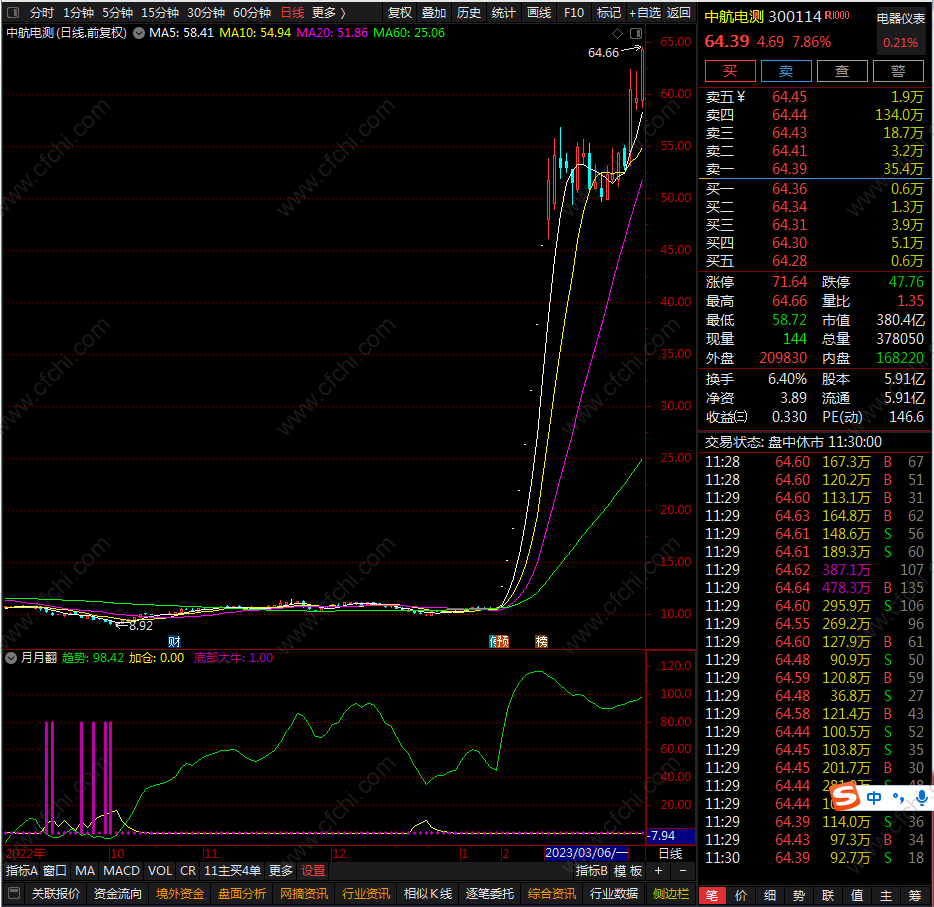Select the 细 detail tab
The width and height of the screenshot is (934, 907).
tap(770, 895)
